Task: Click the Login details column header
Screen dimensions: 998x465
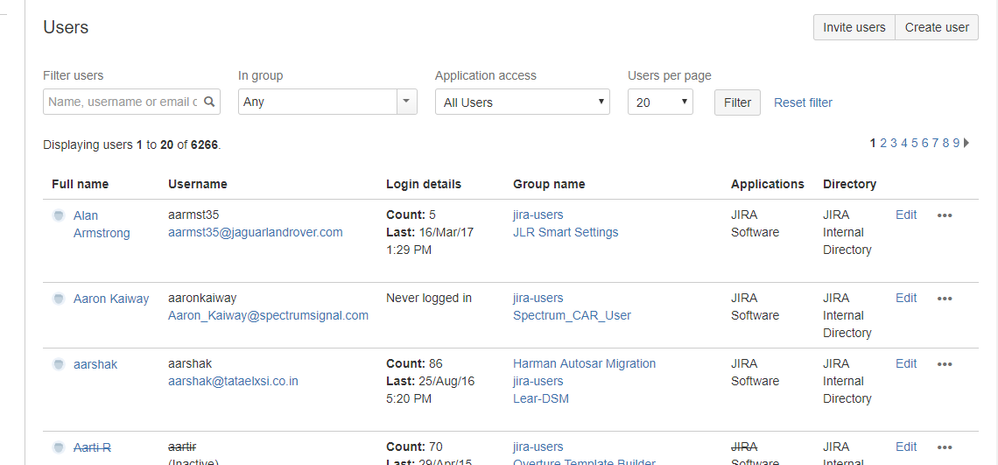Action: pos(423,184)
